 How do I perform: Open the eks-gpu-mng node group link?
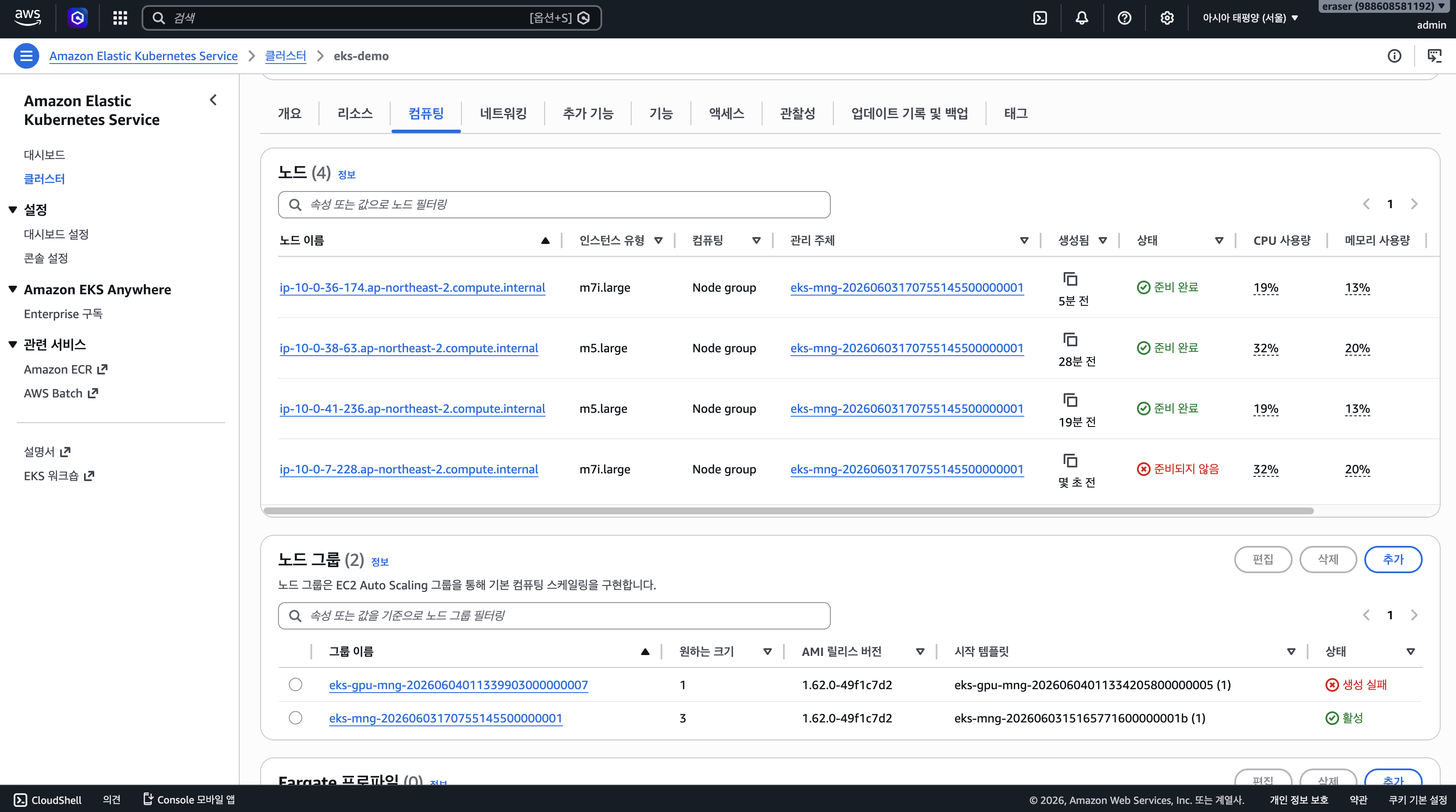pos(458,685)
